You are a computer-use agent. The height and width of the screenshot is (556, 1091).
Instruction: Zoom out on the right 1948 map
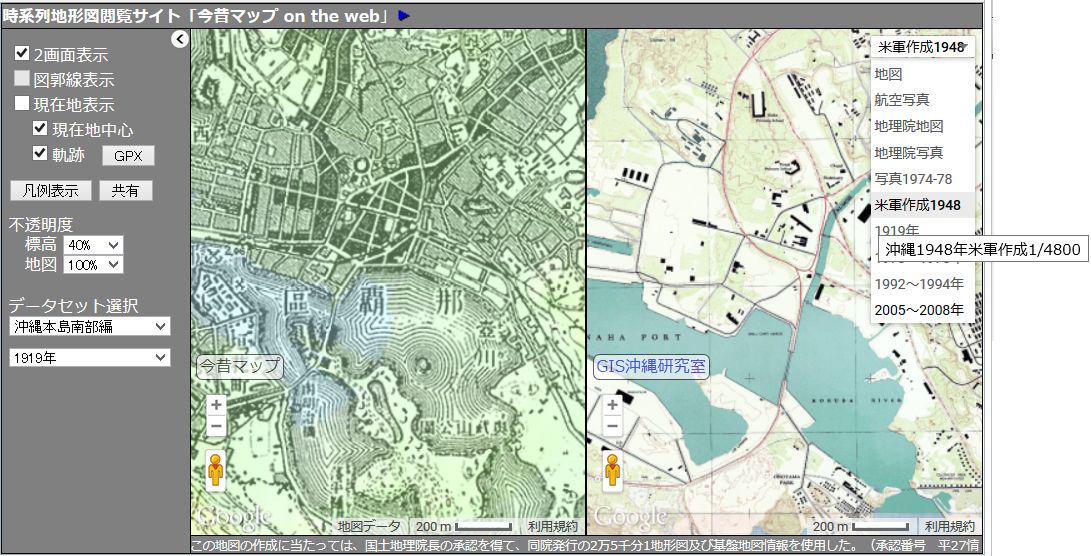(612, 426)
